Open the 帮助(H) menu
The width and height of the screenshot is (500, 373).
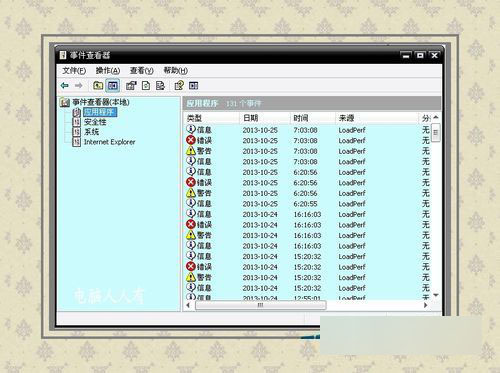[x=175, y=71]
